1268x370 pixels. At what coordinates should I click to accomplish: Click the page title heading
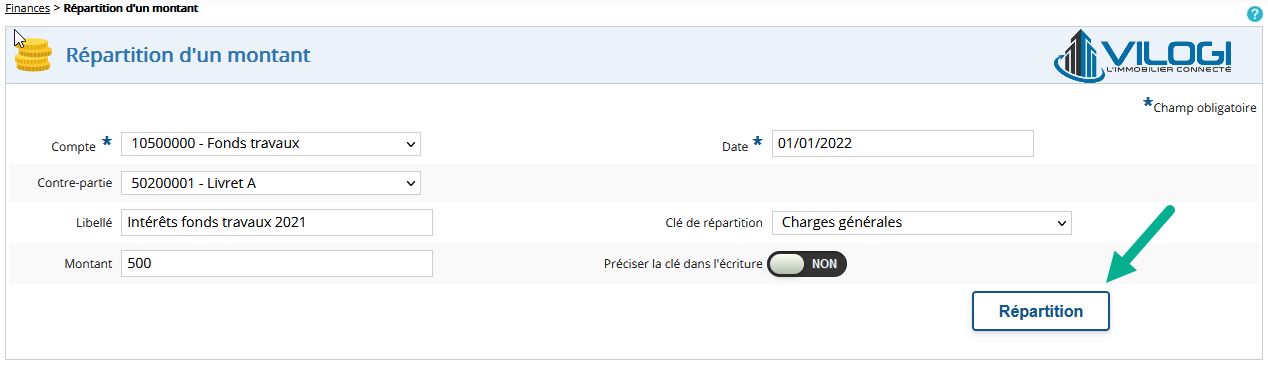coord(188,55)
